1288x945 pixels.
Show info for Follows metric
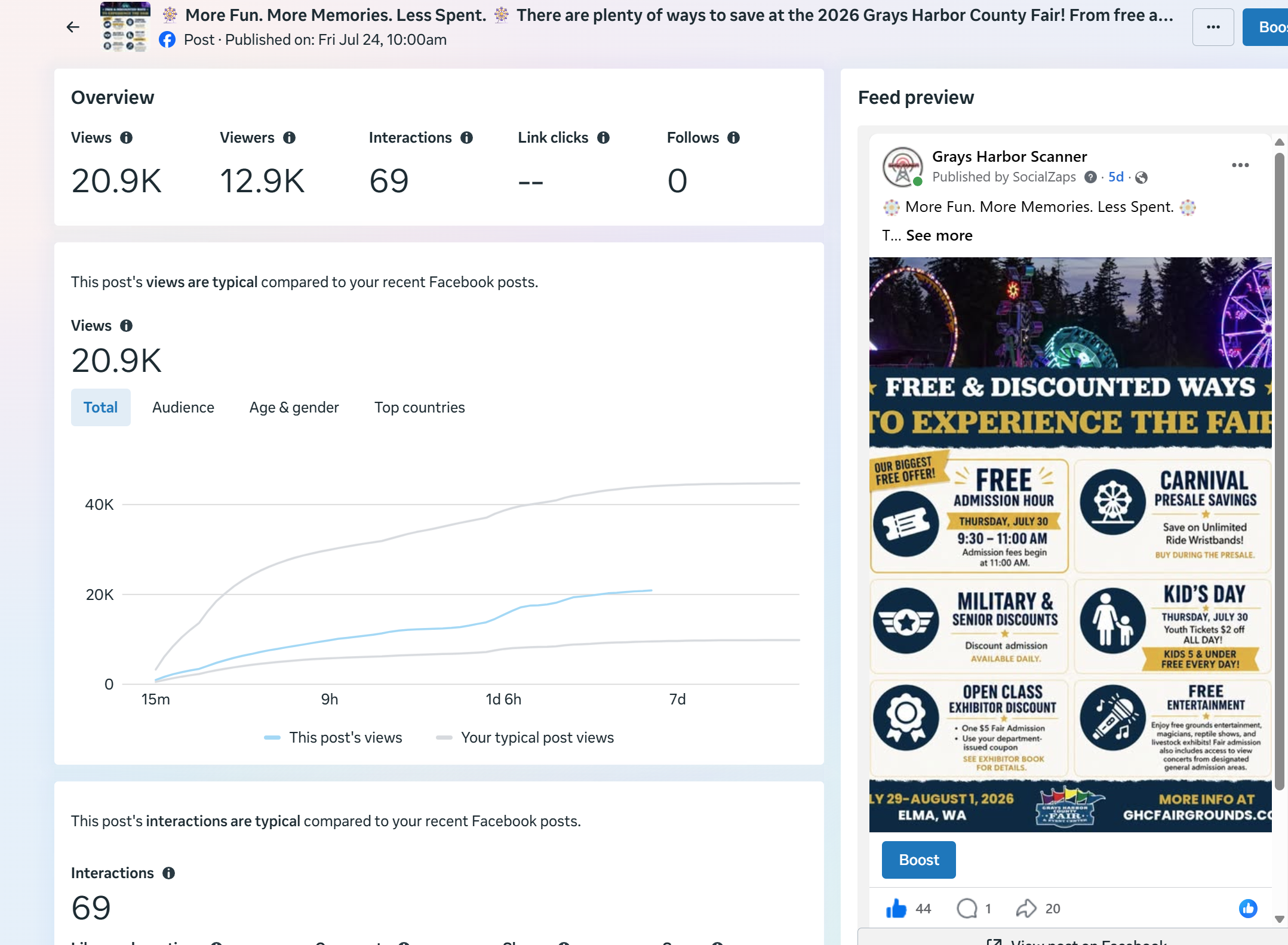[x=734, y=138]
